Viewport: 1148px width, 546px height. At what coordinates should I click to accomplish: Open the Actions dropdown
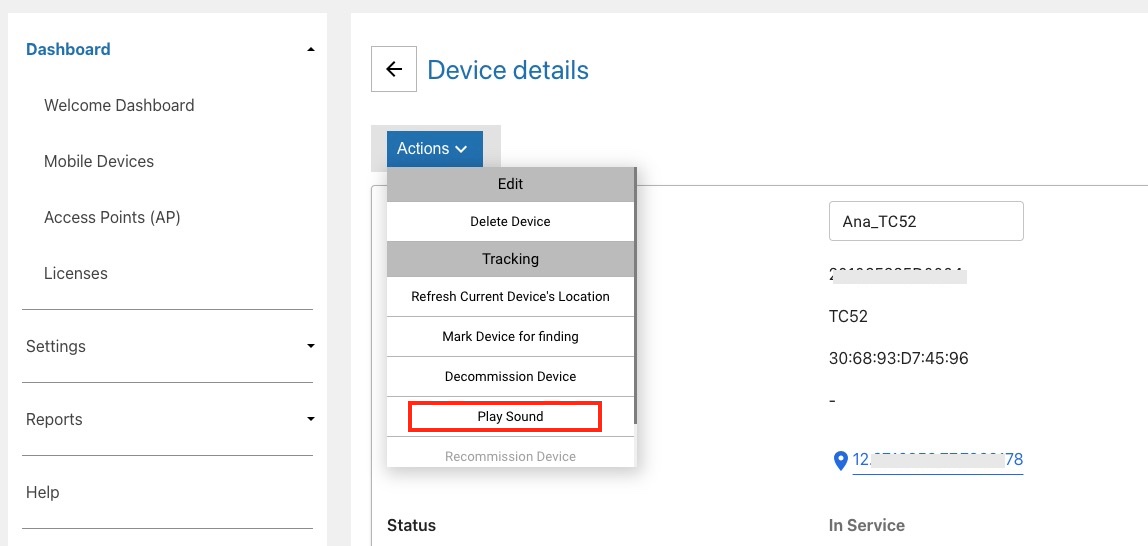pos(434,149)
